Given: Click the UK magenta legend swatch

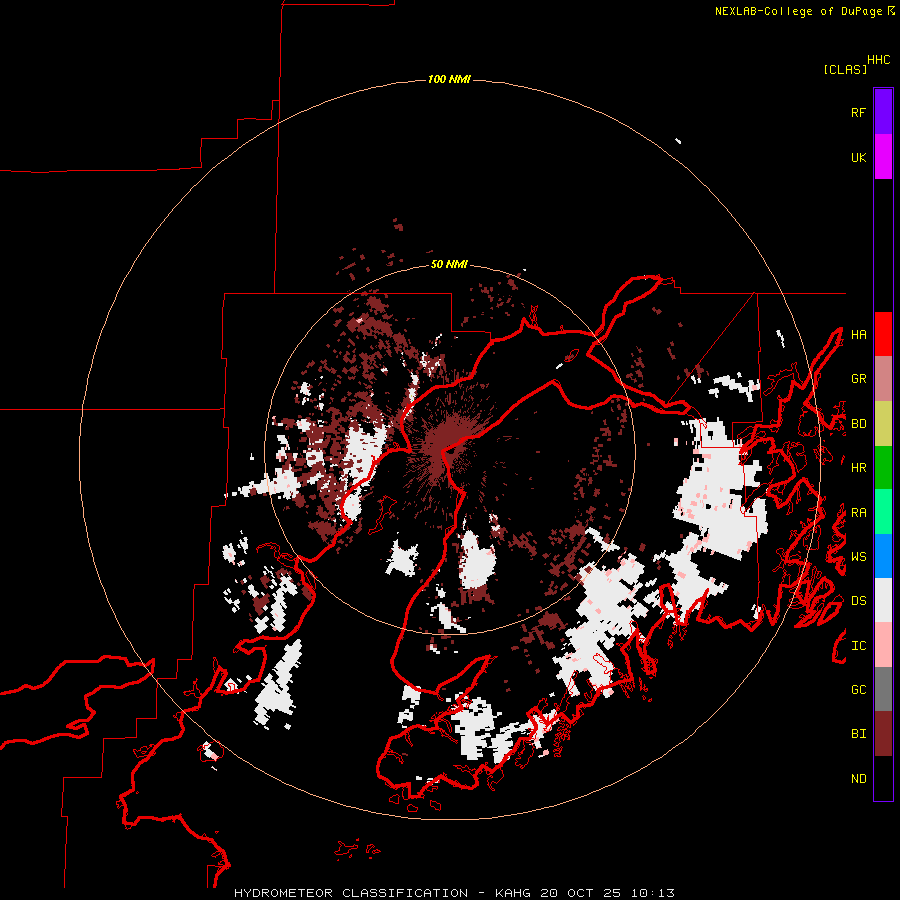Looking at the screenshot, I should 883,157.
